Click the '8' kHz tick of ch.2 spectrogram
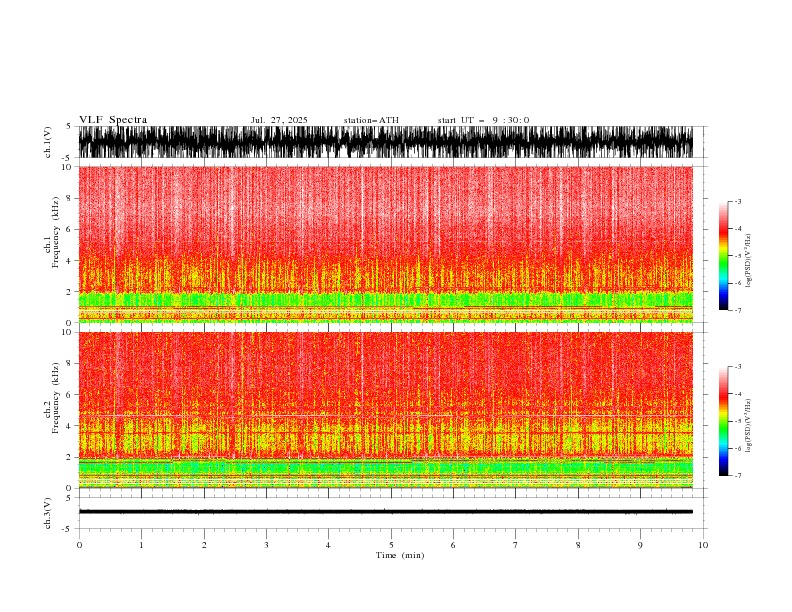The image size is (792, 612). pos(70,364)
